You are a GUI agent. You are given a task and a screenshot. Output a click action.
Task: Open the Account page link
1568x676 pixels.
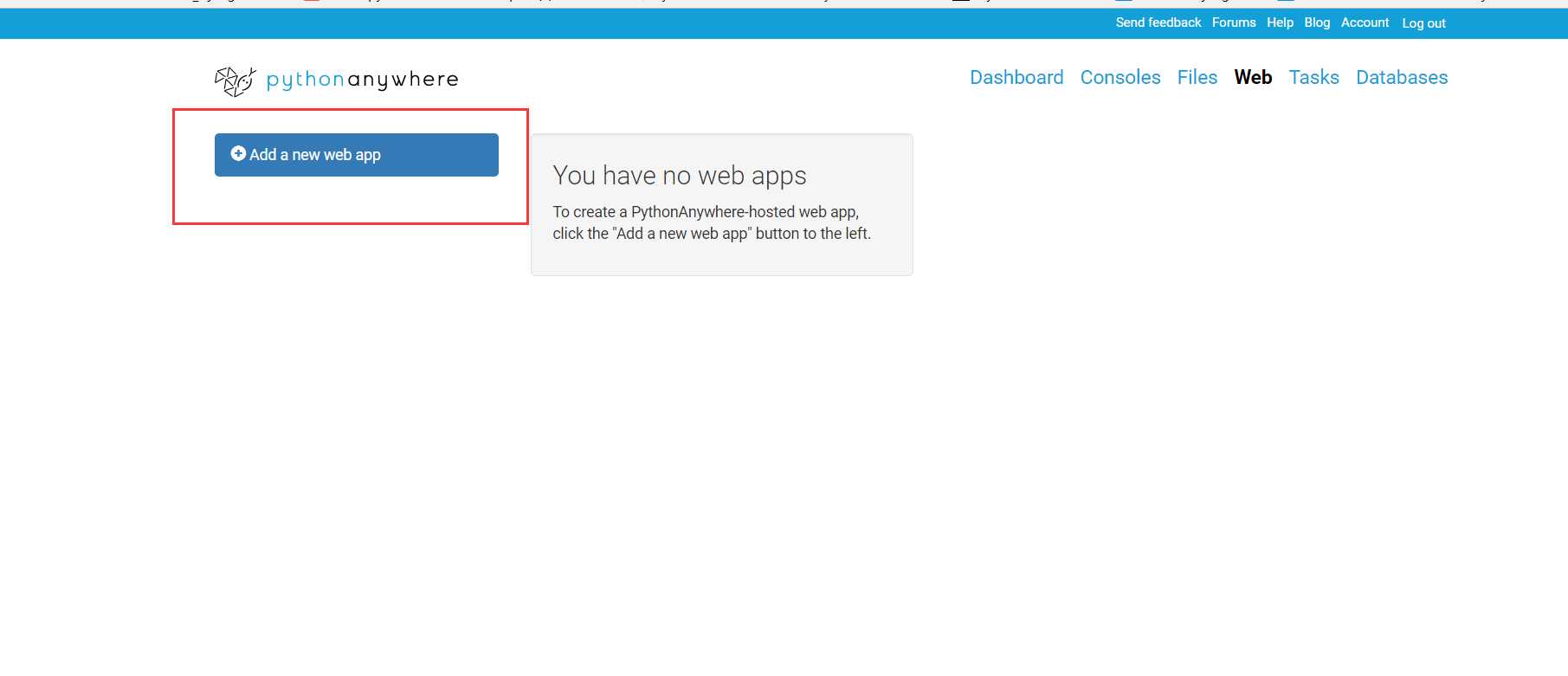[x=1365, y=23]
